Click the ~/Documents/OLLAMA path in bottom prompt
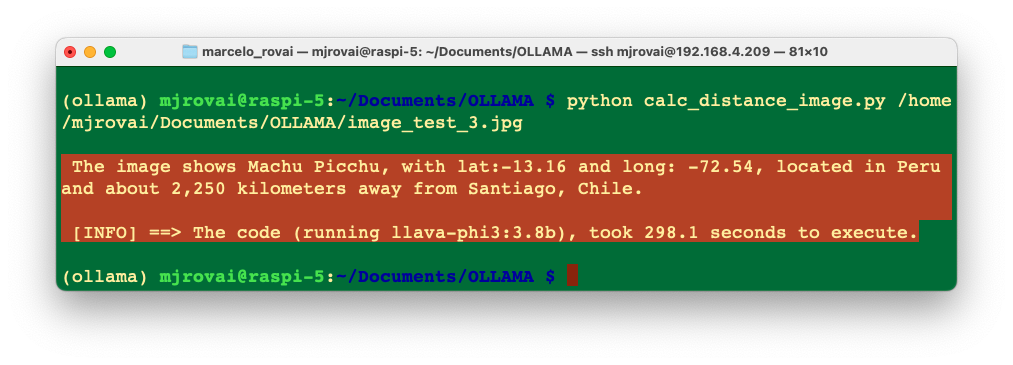The image size is (1013, 365). [x=435, y=276]
